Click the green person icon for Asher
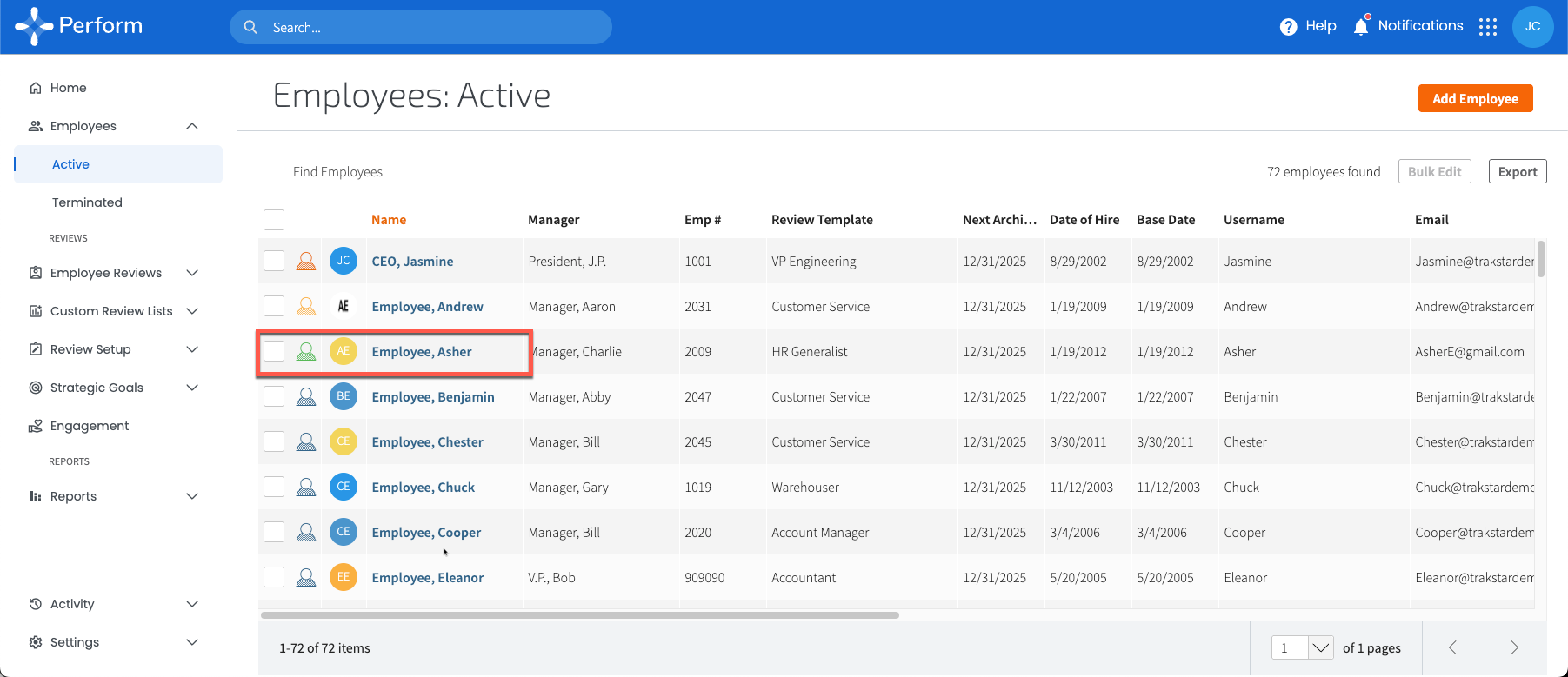This screenshot has width=1568, height=677. click(x=306, y=352)
